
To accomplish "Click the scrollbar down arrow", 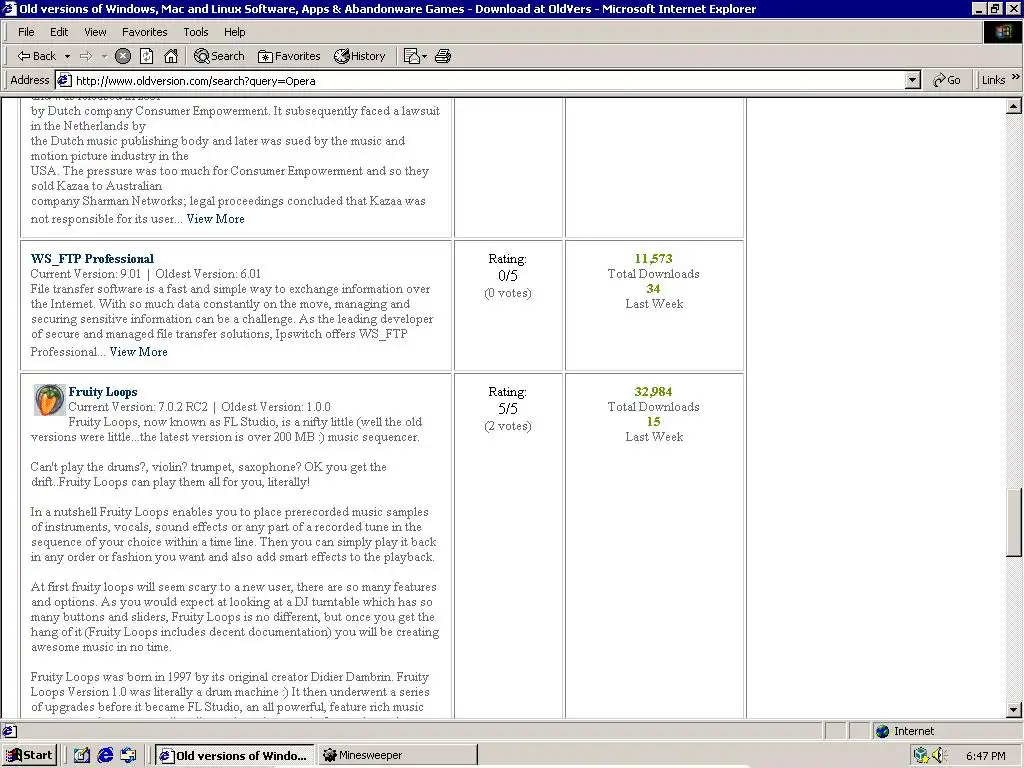I will 1014,709.
